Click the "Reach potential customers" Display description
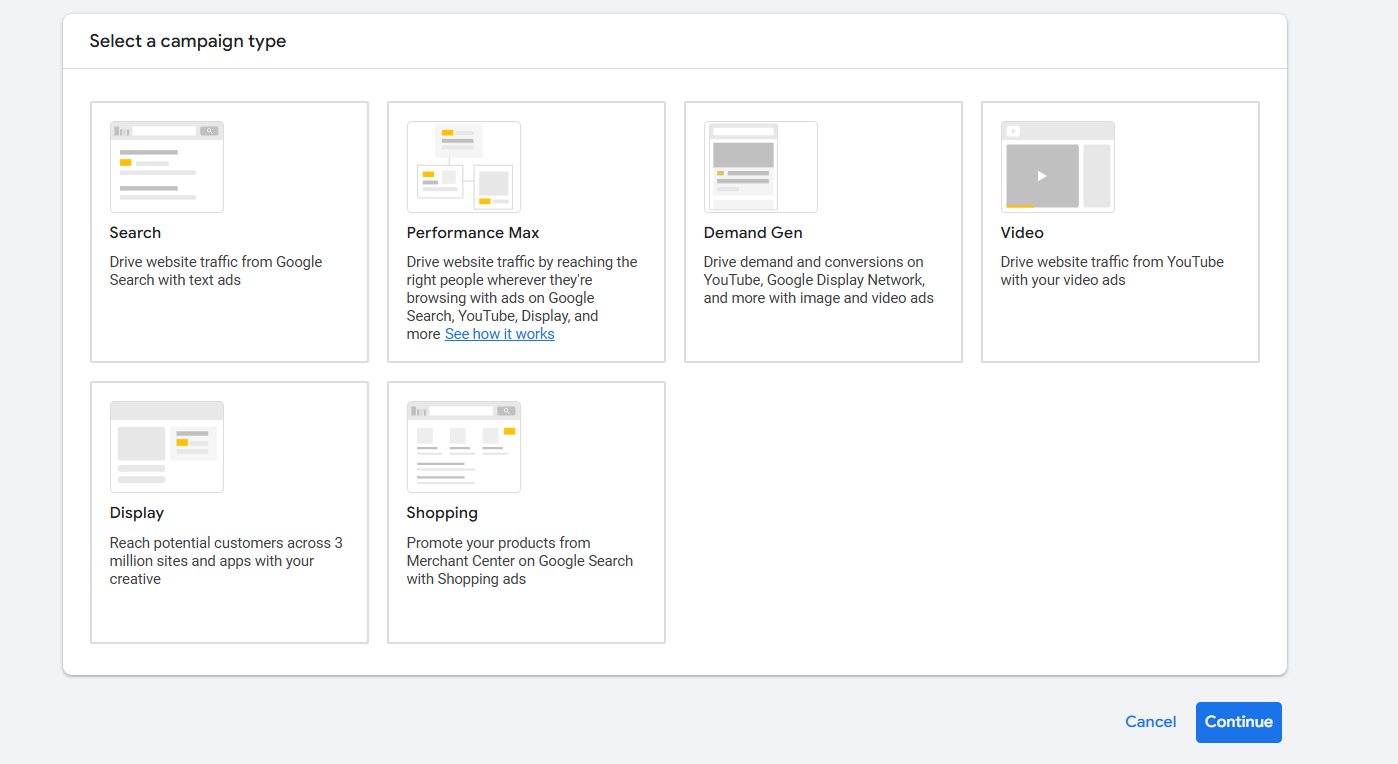The image size is (1398, 764). pyautogui.click(x=226, y=561)
